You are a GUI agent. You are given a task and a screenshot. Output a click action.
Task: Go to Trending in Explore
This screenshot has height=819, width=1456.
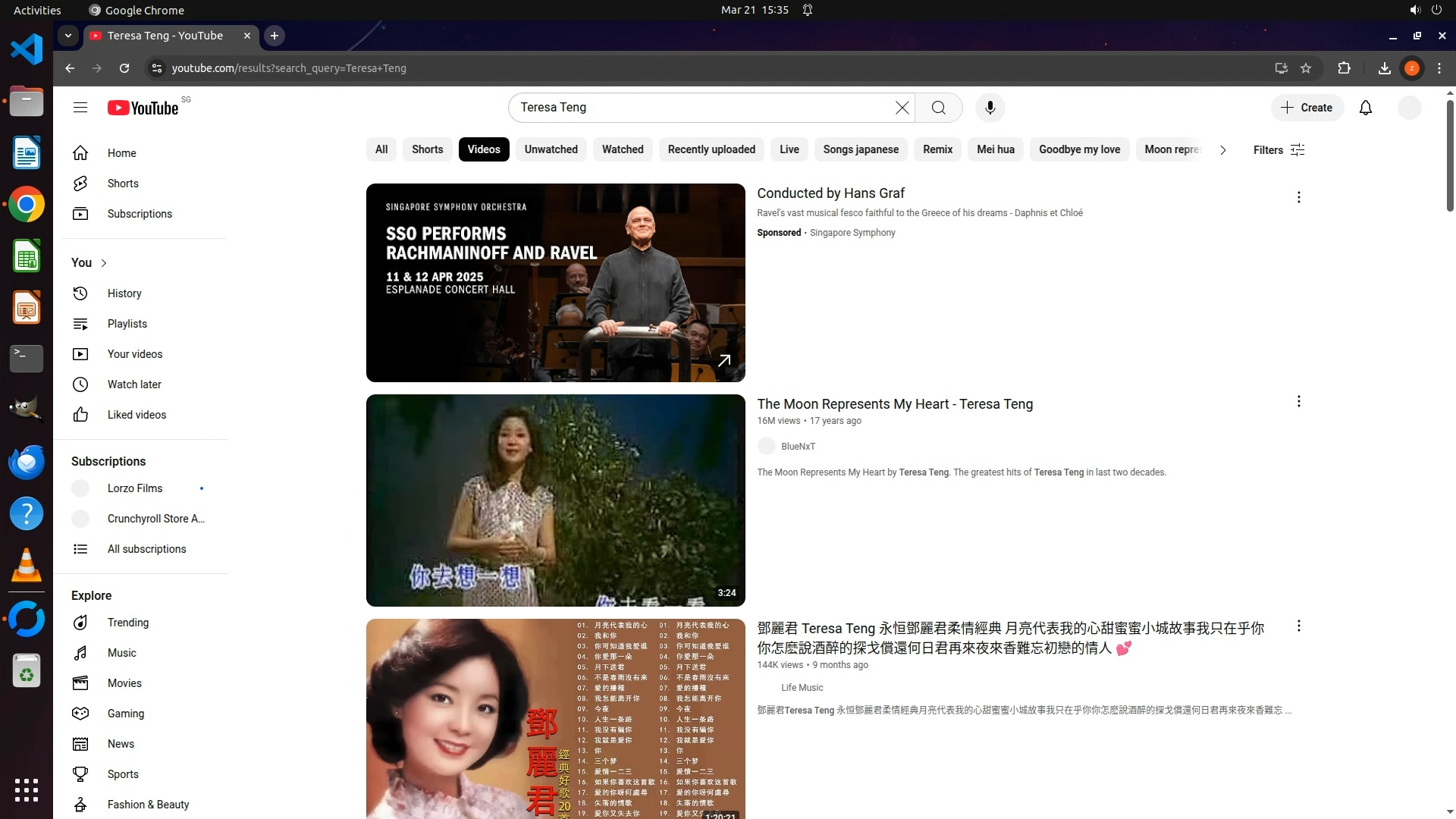click(127, 623)
